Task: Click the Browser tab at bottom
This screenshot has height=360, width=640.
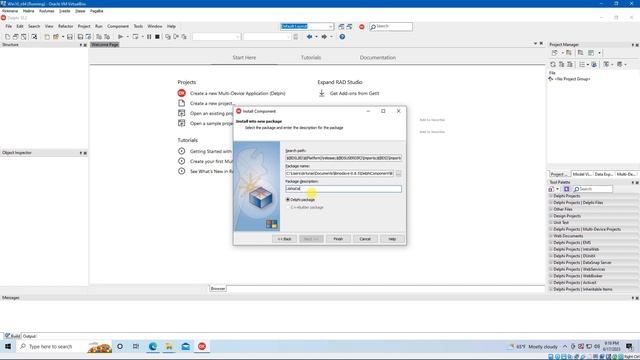Action: pos(218,289)
